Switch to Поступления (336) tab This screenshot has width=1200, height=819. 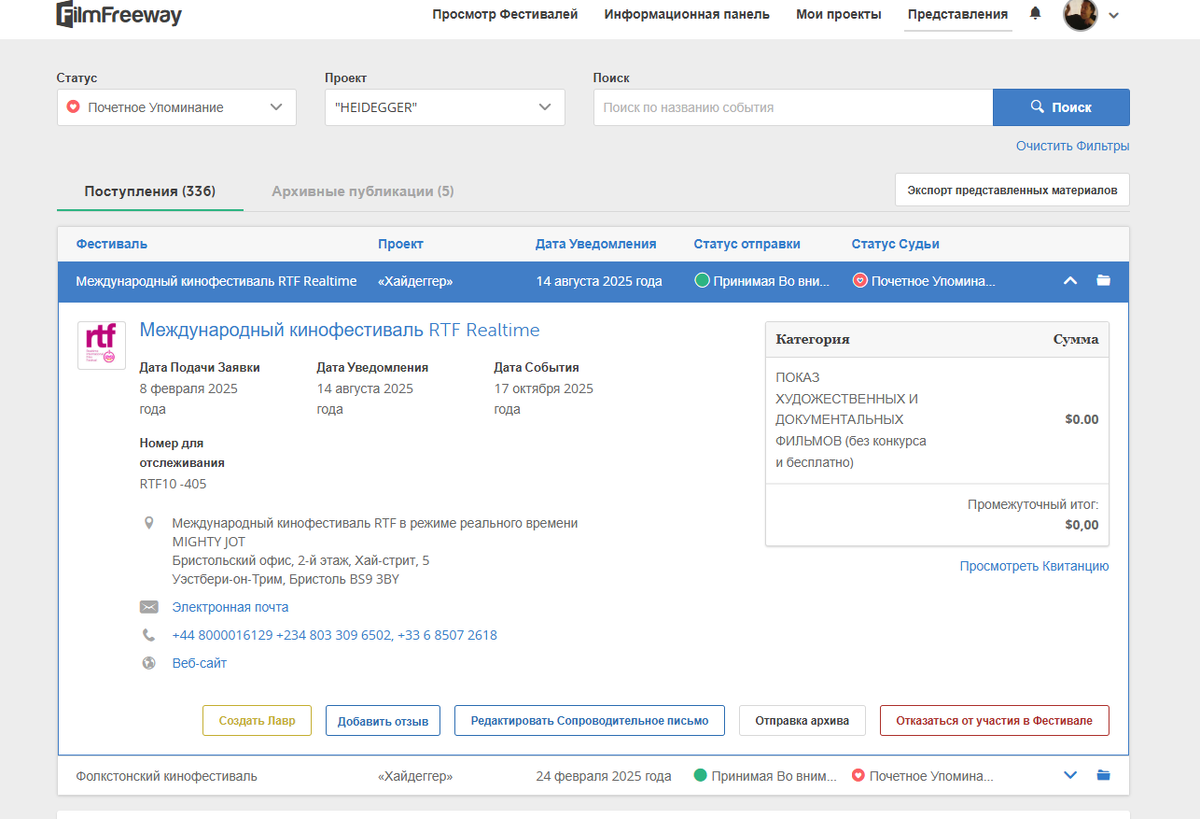point(150,191)
